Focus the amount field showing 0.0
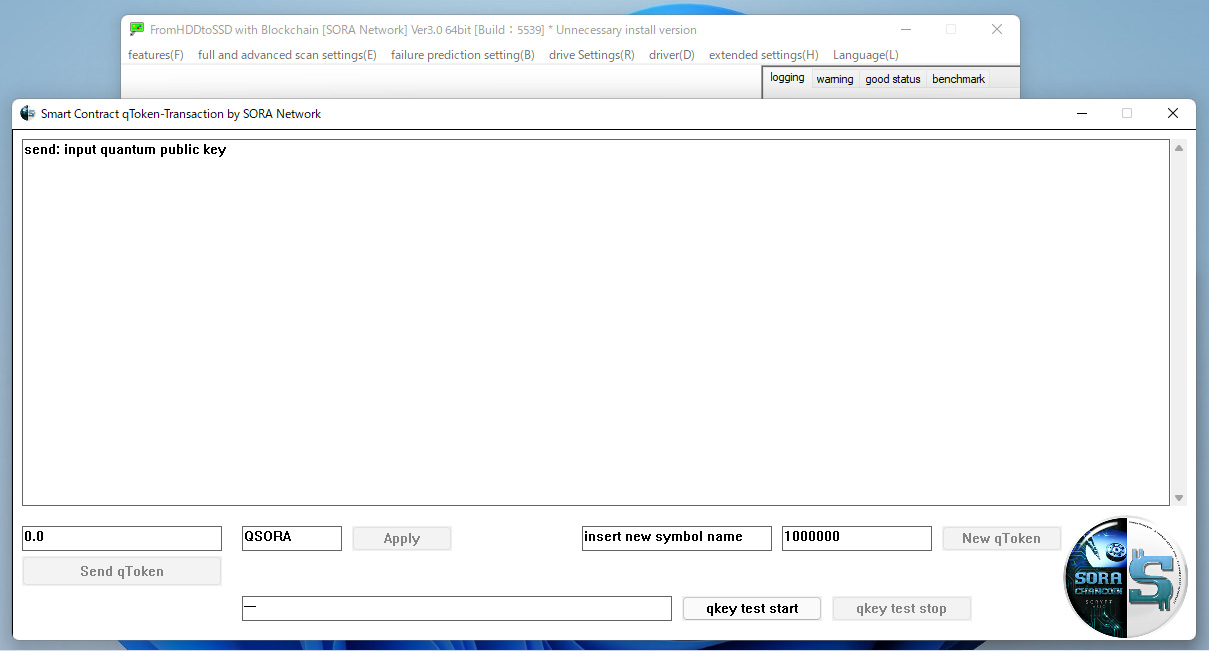Viewport: 1209px width, 651px height. [122, 538]
